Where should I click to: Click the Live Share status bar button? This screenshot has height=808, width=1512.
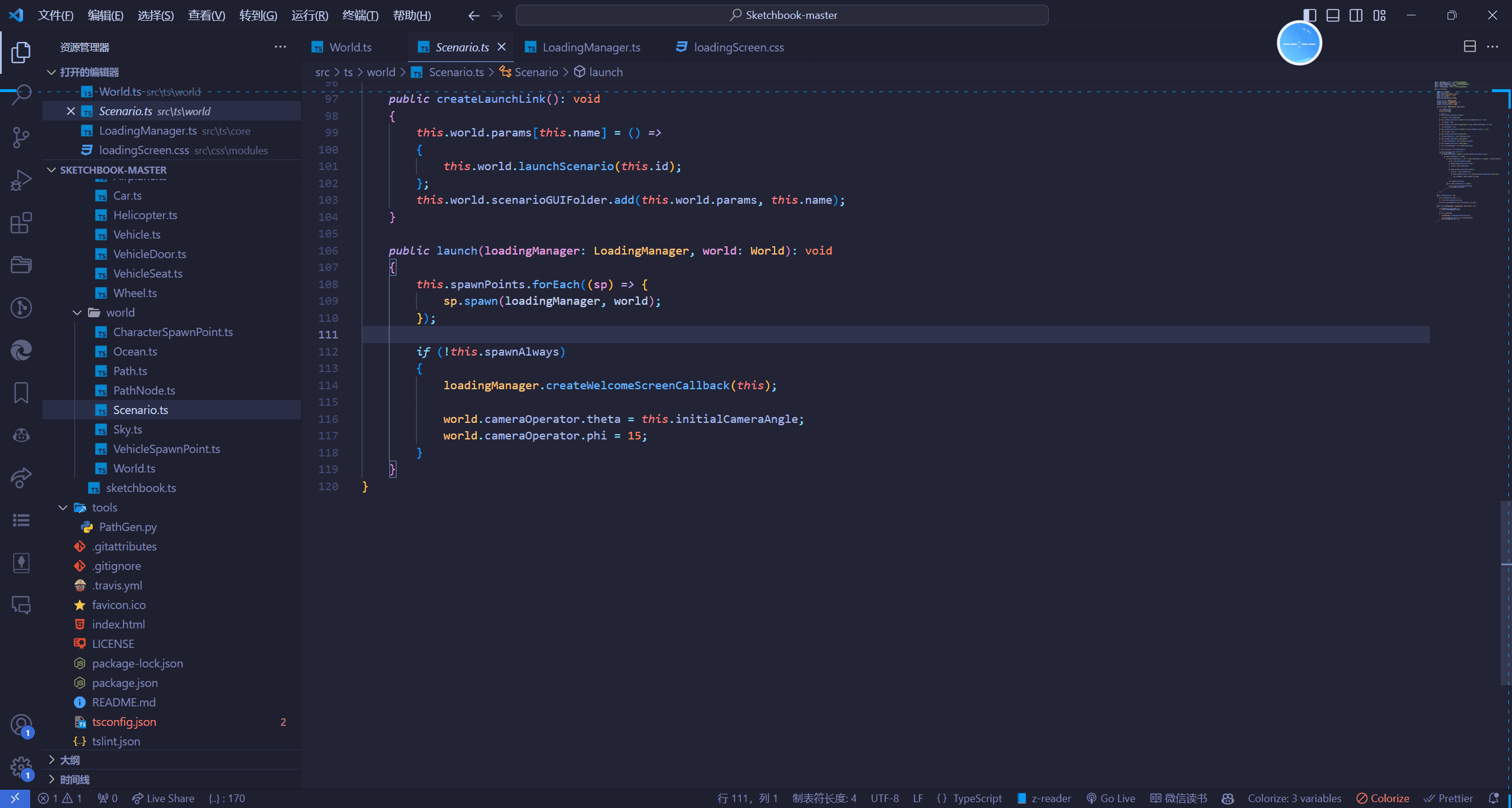[x=164, y=798]
